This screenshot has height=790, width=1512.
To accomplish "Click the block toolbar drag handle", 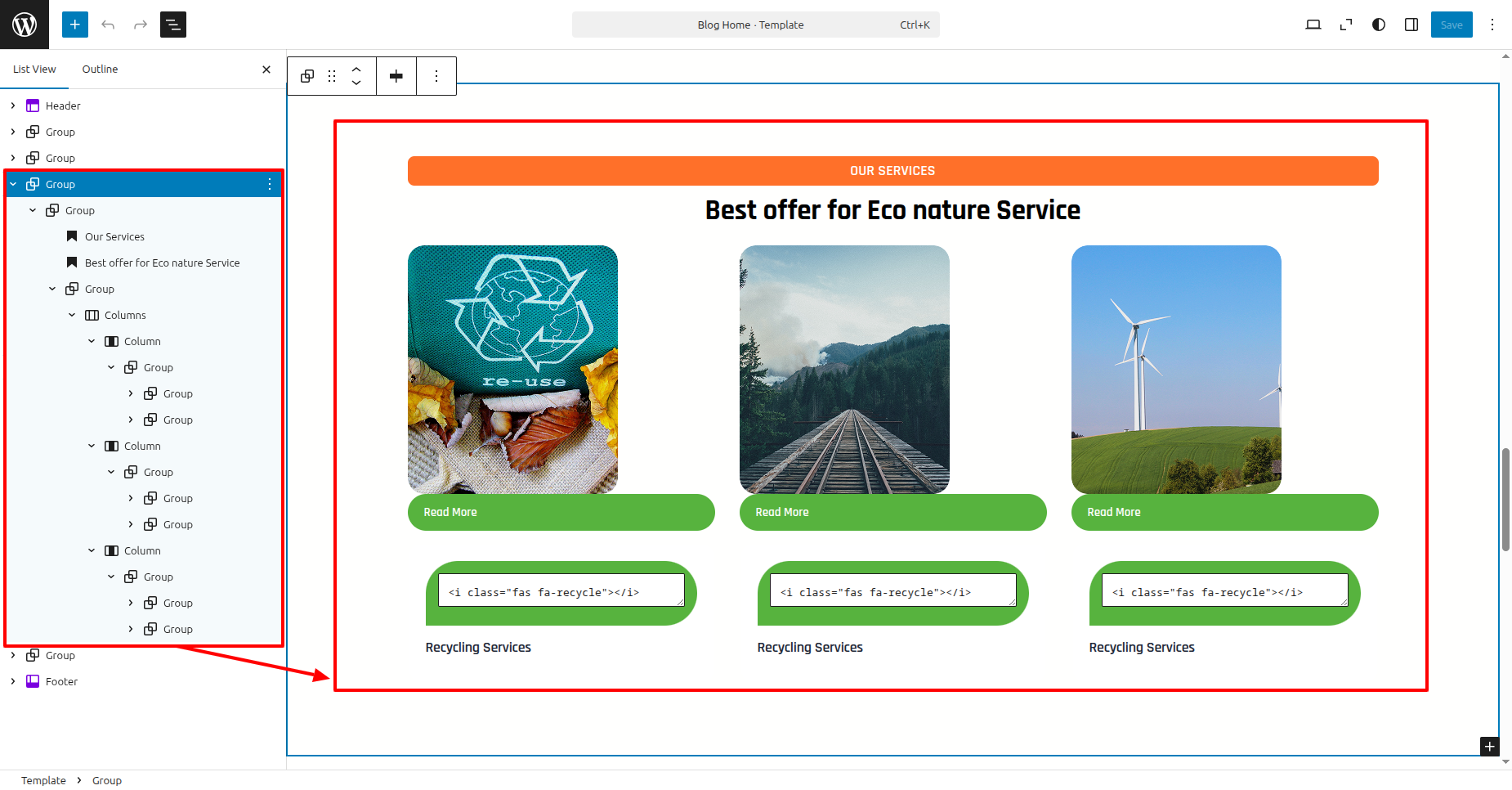I will pos(332,76).
